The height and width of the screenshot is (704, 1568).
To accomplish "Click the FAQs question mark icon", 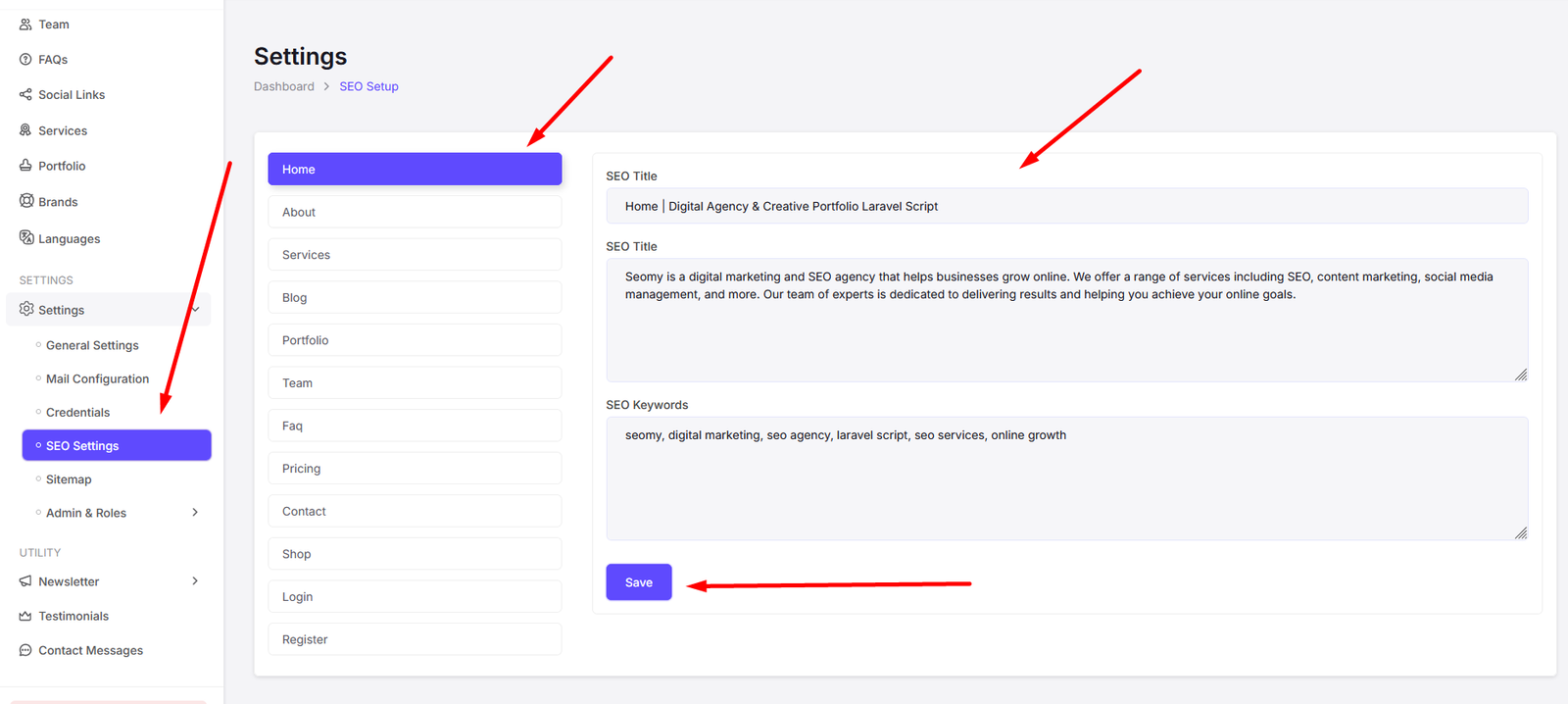I will pyautogui.click(x=25, y=60).
